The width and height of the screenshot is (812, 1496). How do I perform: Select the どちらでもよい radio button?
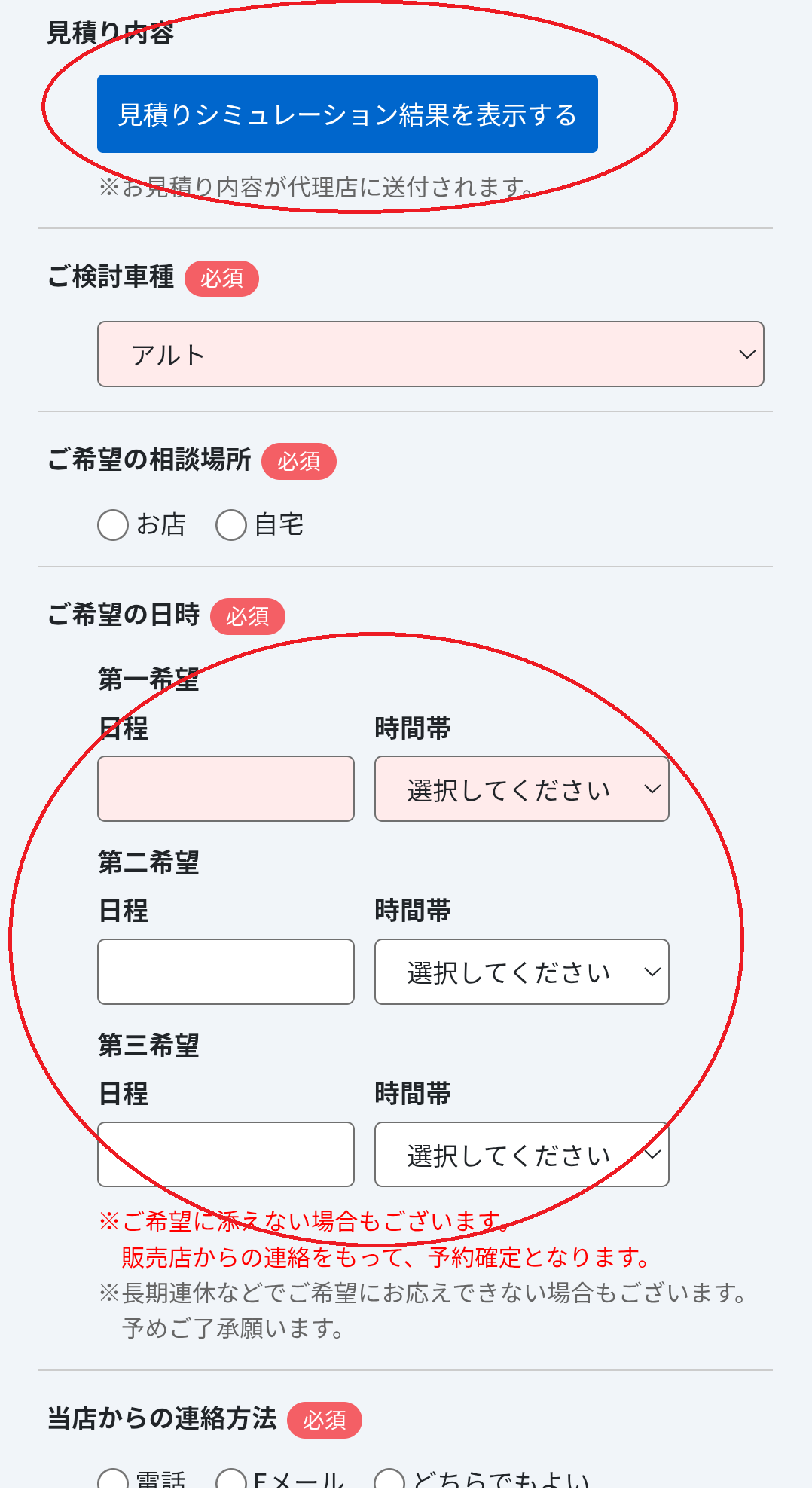(x=389, y=1481)
